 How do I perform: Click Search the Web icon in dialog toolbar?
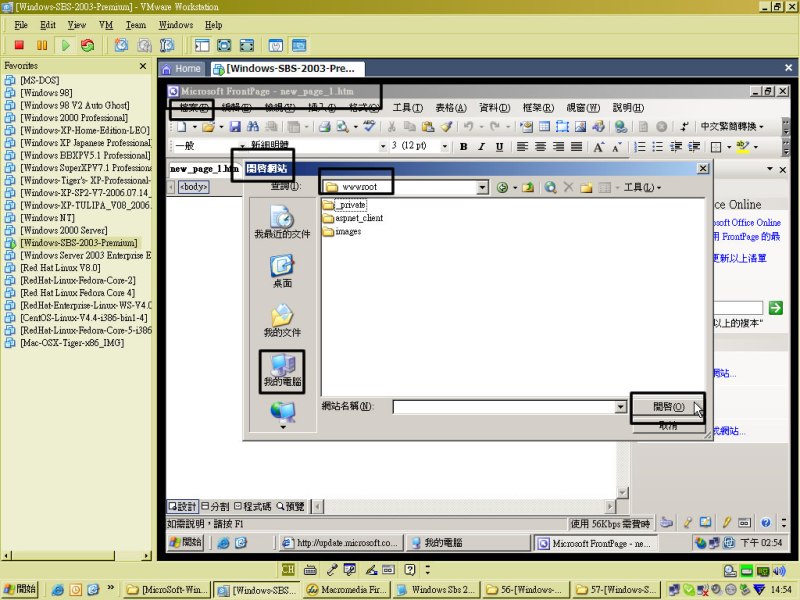coord(550,188)
